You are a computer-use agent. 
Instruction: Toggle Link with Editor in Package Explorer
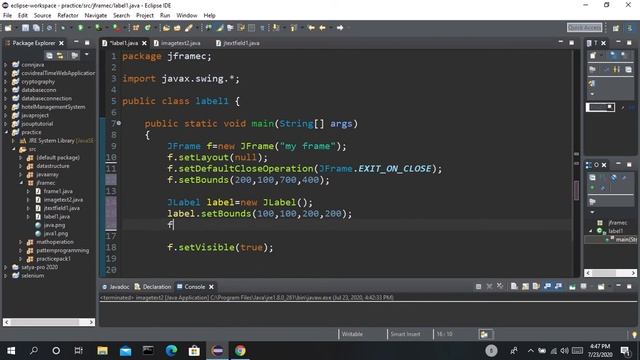pos(60,56)
